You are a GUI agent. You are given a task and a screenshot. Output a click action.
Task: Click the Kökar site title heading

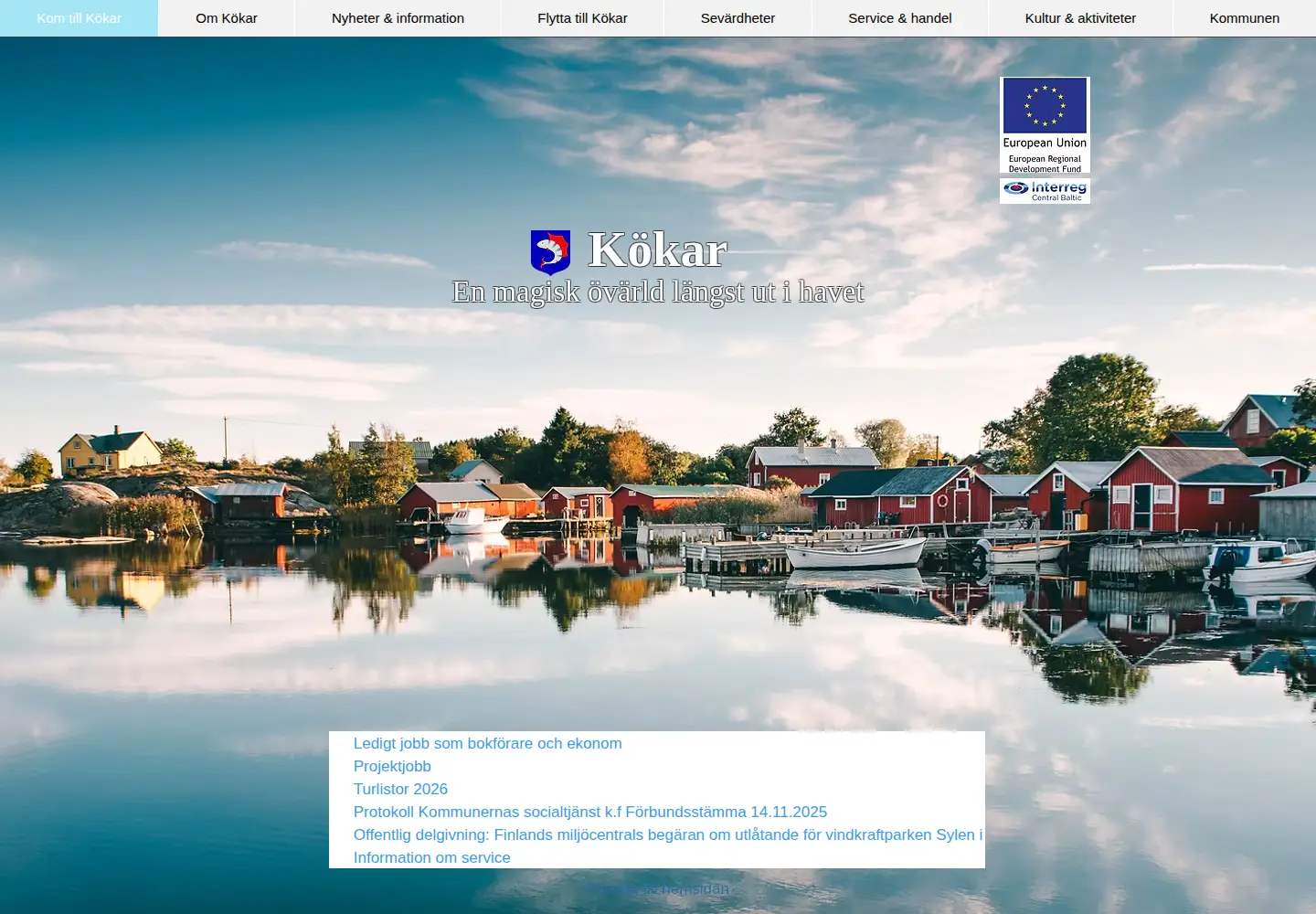pyautogui.click(x=657, y=250)
